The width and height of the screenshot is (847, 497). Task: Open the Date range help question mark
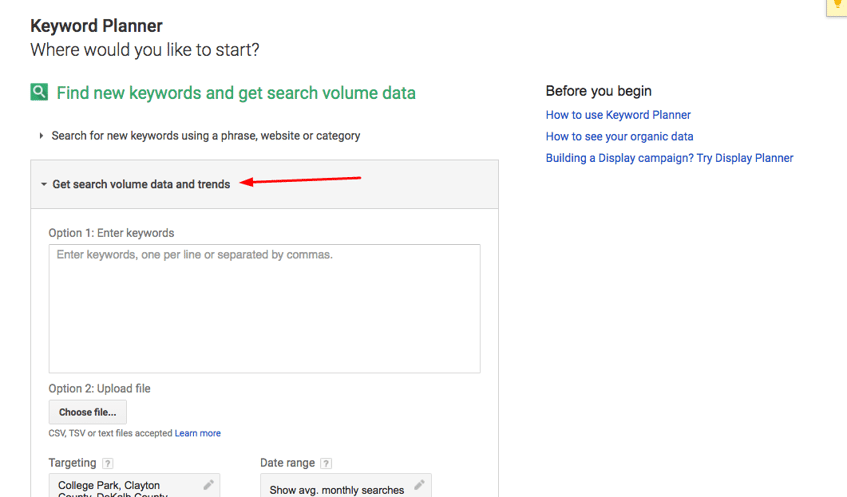click(326, 464)
